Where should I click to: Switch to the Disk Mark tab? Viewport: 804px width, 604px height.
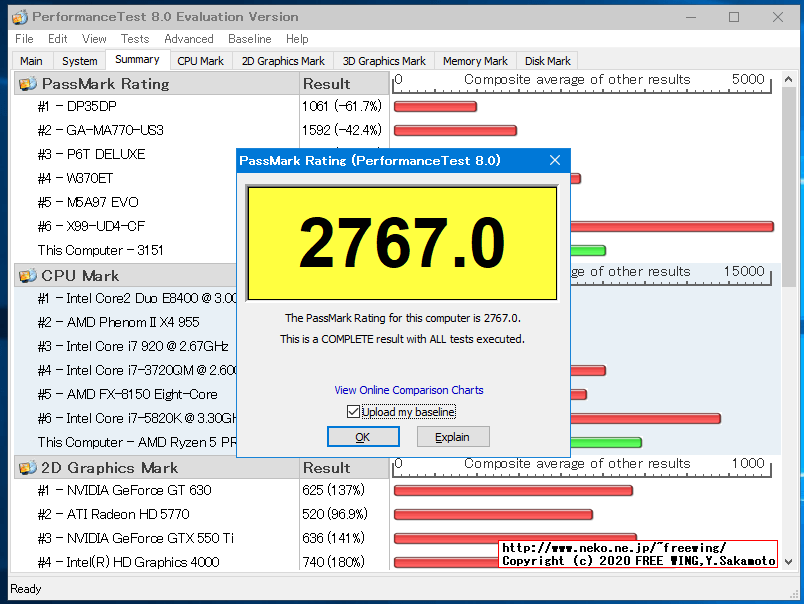click(x=546, y=60)
